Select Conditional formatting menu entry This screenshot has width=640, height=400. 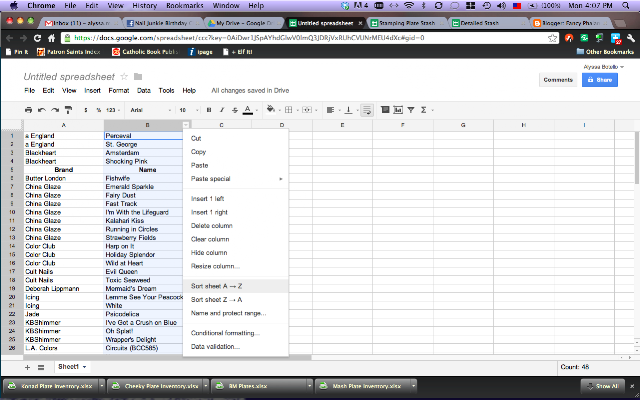(236, 333)
